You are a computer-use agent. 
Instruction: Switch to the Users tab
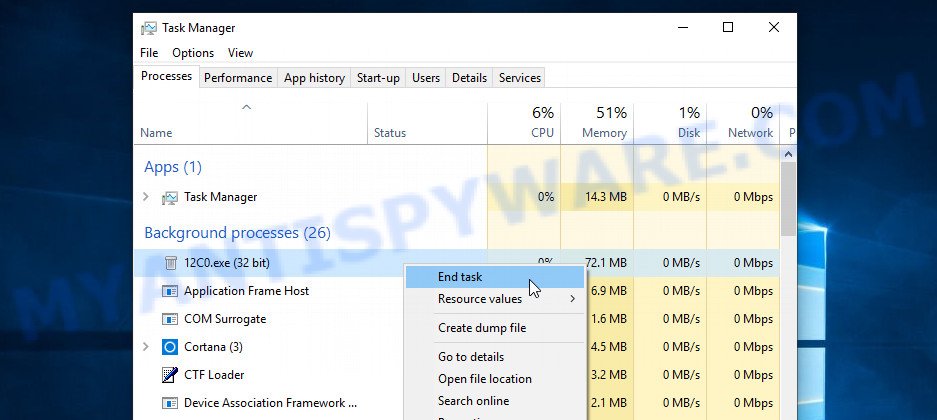click(426, 78)
